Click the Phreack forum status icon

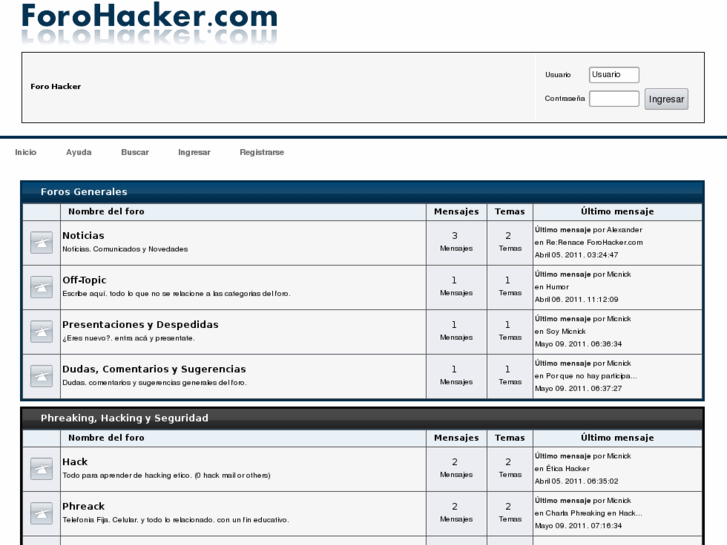point(41,513)
